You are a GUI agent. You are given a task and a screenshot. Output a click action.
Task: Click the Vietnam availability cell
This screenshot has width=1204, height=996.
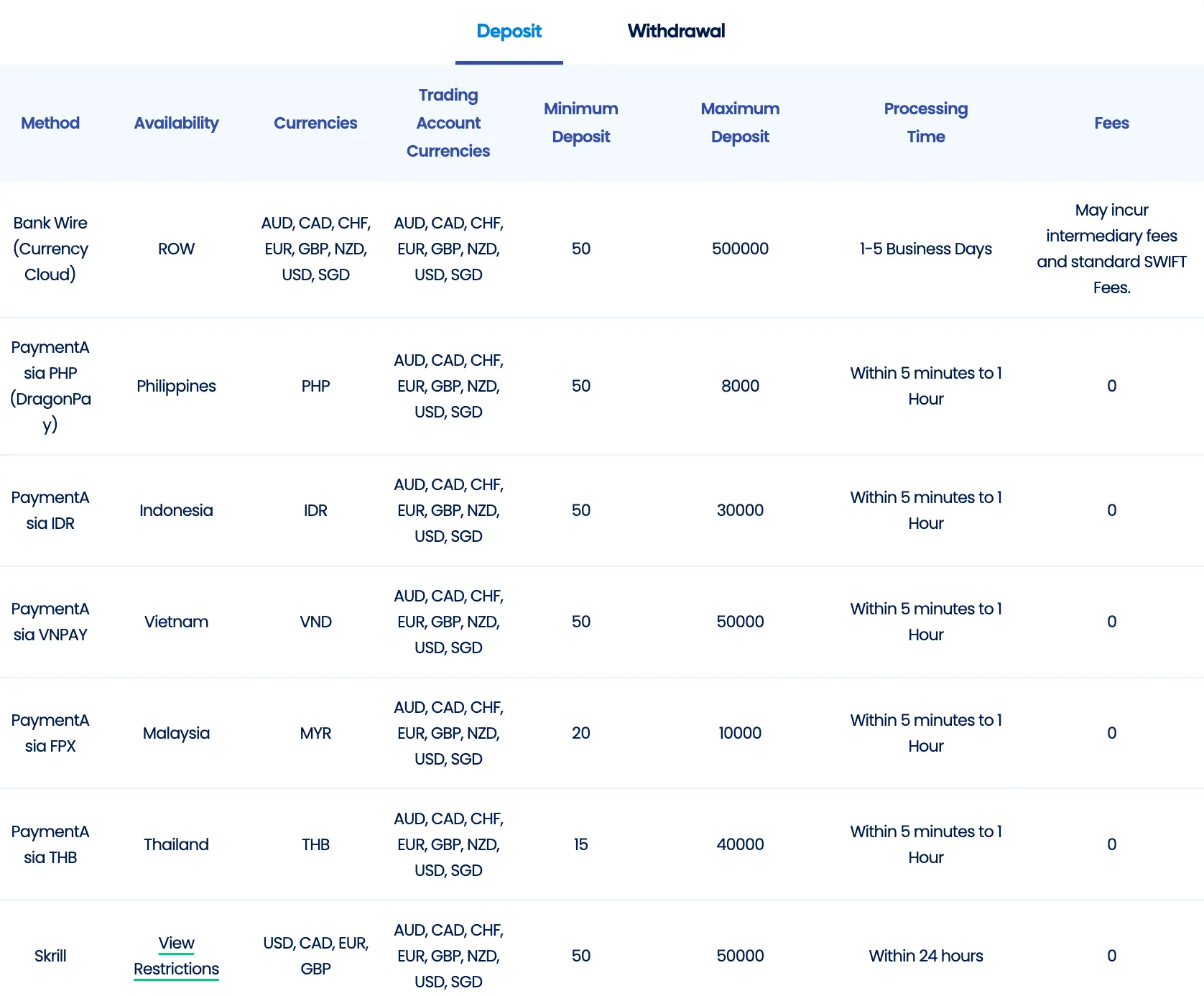click(176, 622)
